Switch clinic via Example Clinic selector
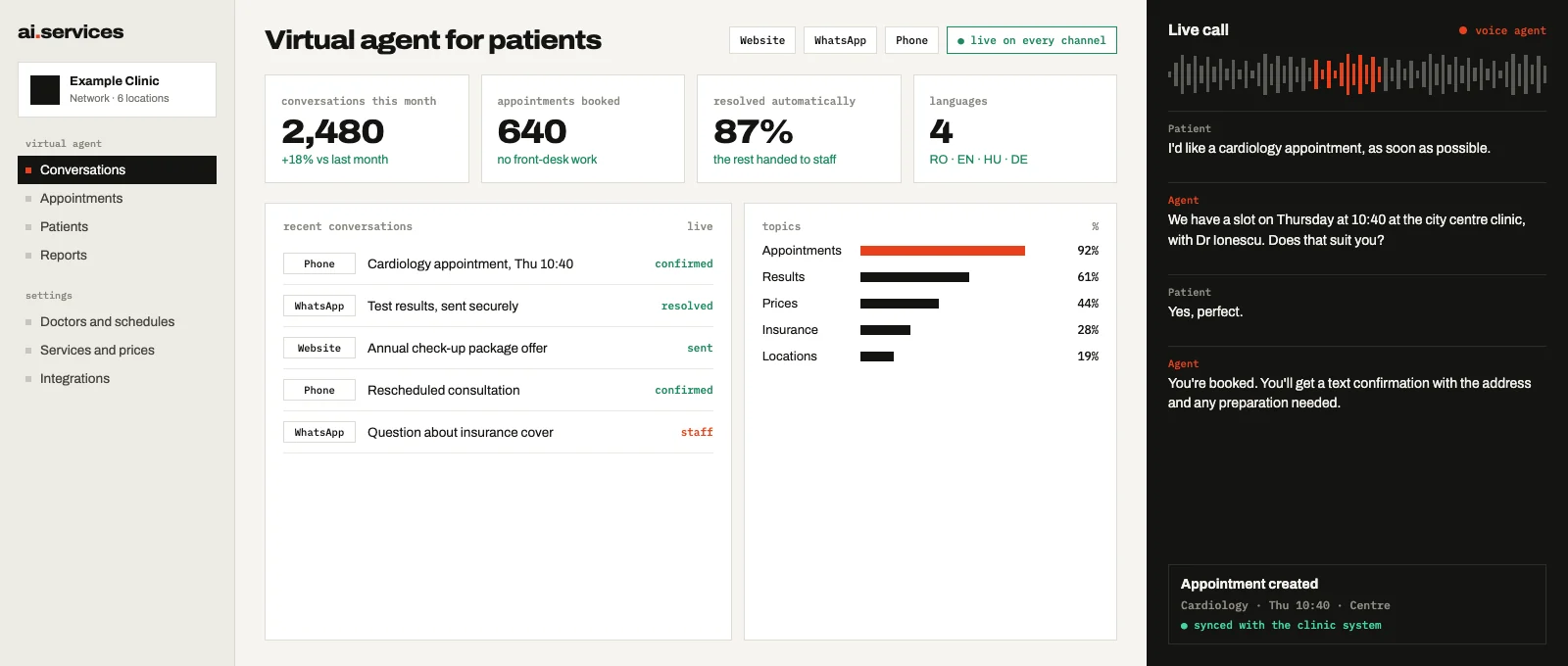This screenshot has height=666, width=1568. tap(117, 89)
